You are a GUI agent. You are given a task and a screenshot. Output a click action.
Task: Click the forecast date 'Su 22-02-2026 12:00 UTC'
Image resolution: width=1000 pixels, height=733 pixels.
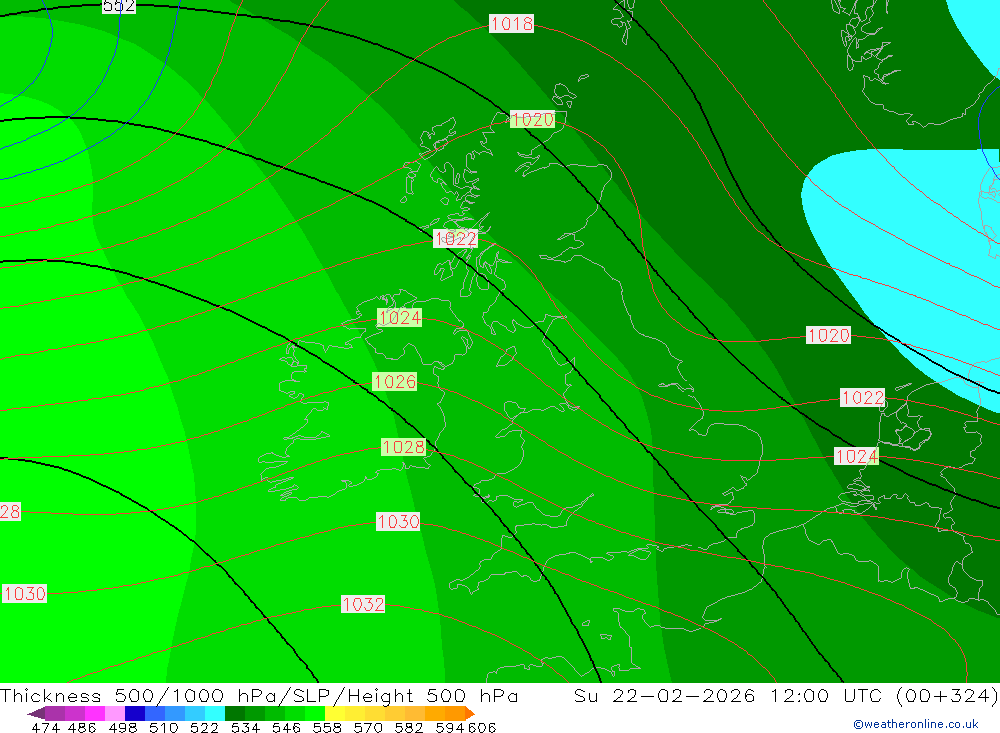pyautogui.click(x=728, y=695)
